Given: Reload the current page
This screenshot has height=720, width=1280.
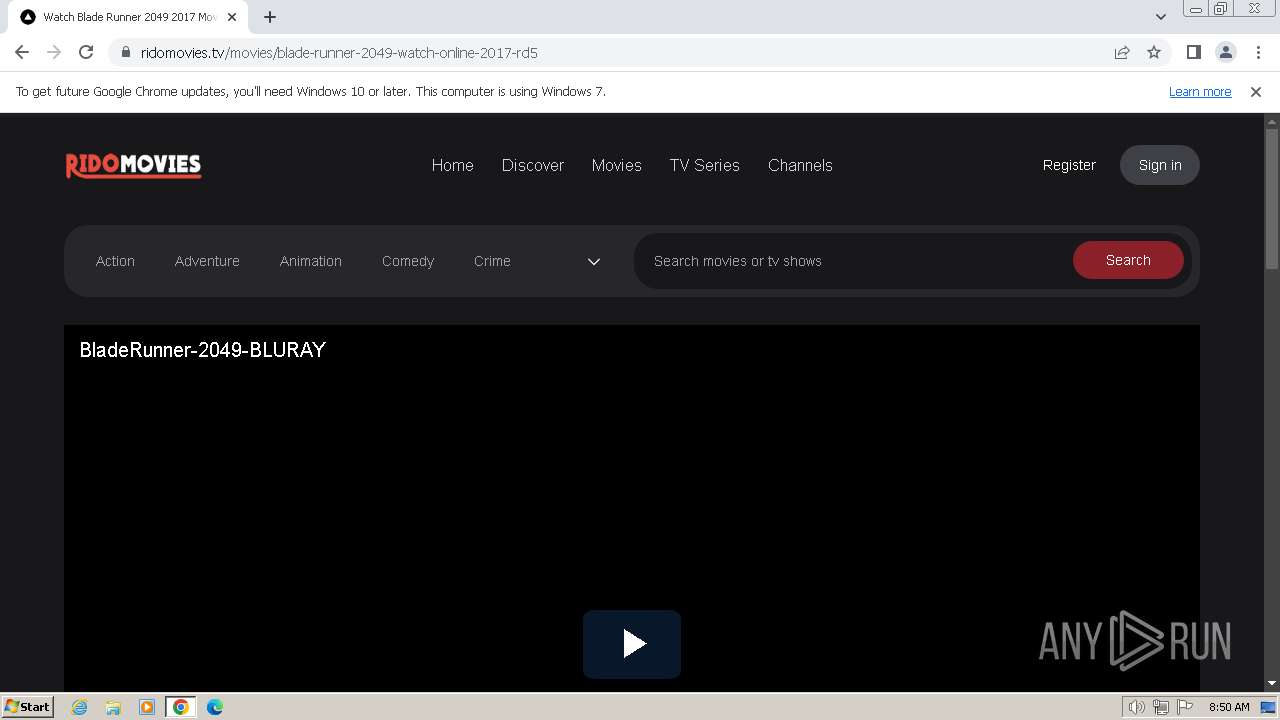Looking at the screenshot, I should click(86, 52).
